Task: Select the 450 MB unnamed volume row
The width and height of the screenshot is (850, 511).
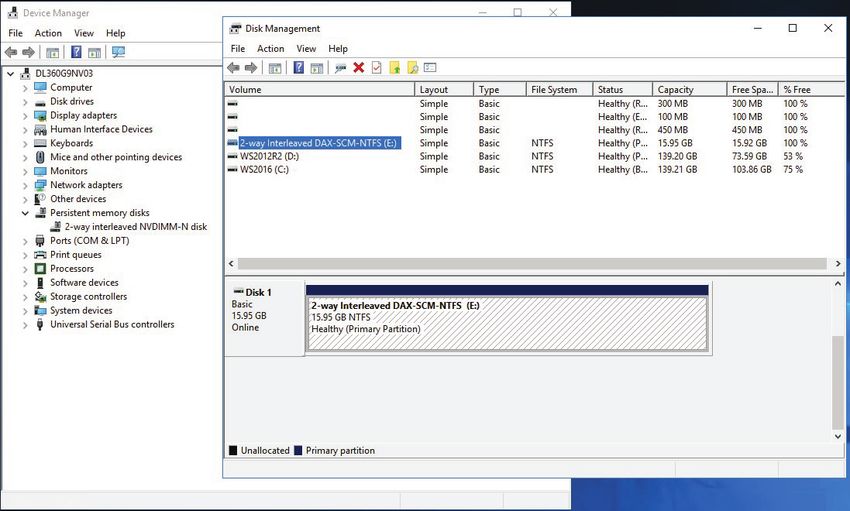Action: pos(534,130)
